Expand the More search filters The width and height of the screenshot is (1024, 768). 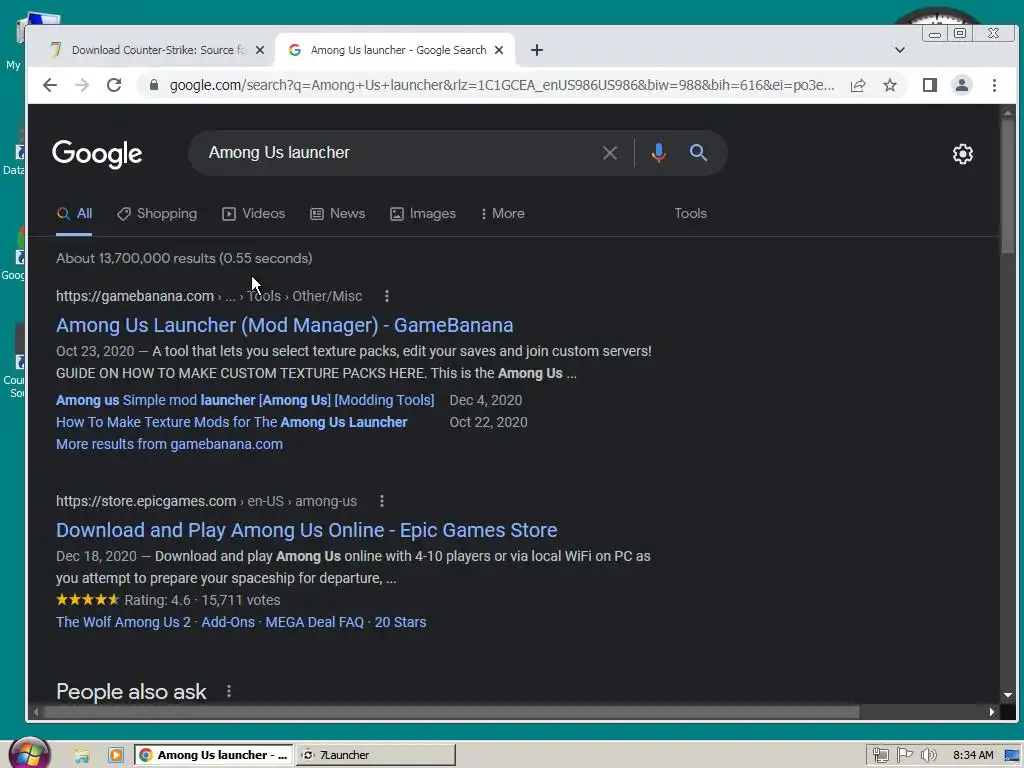point(502,214)
